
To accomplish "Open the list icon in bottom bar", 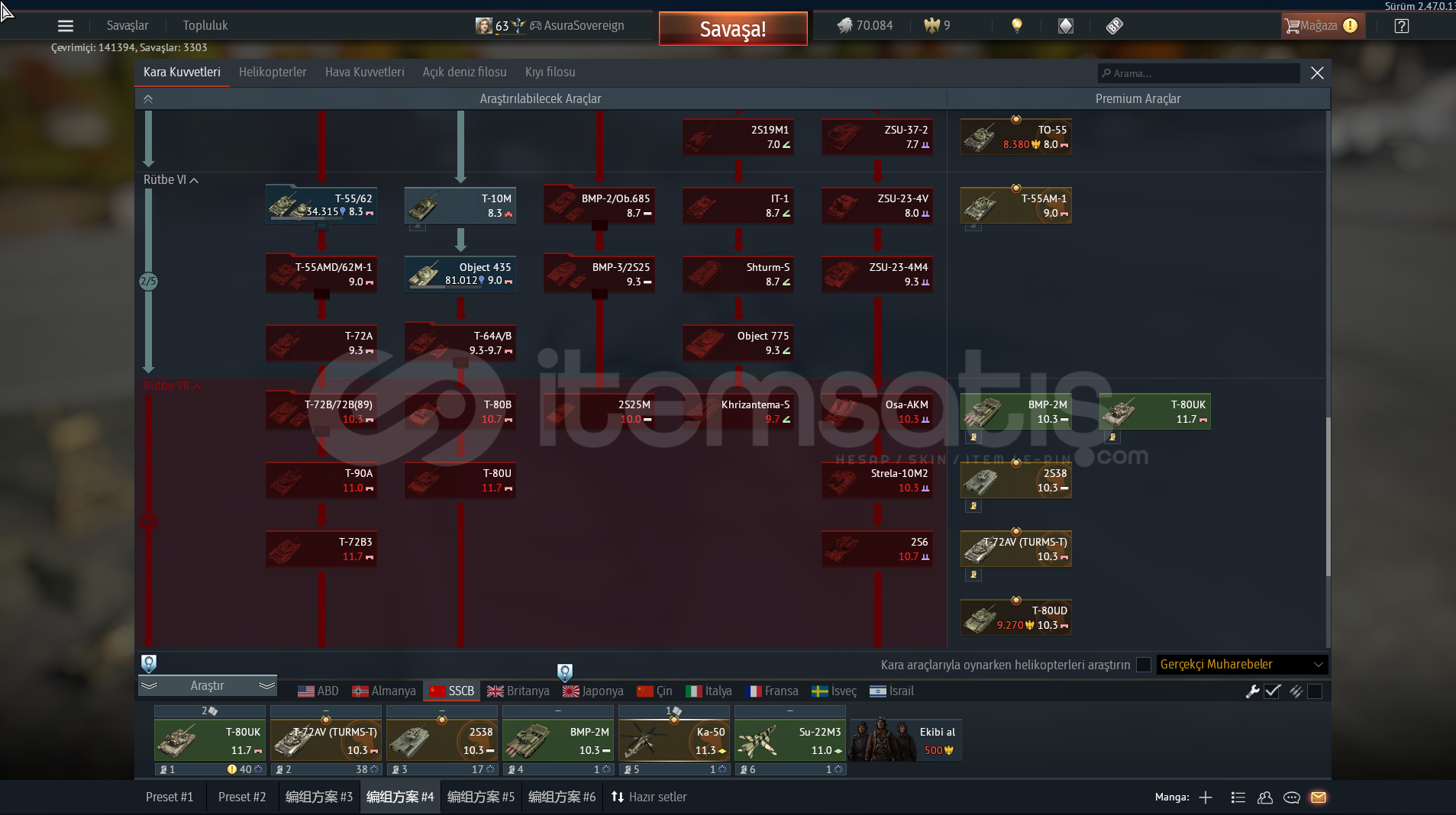I will point(1238,797).
